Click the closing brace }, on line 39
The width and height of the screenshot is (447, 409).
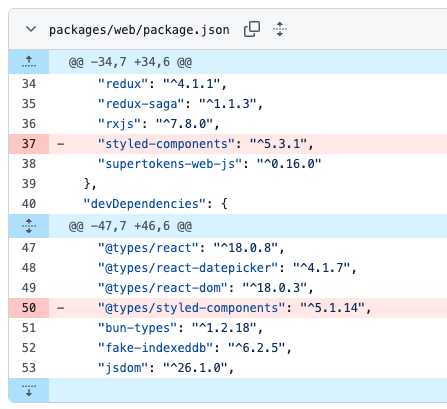[90, 184]
